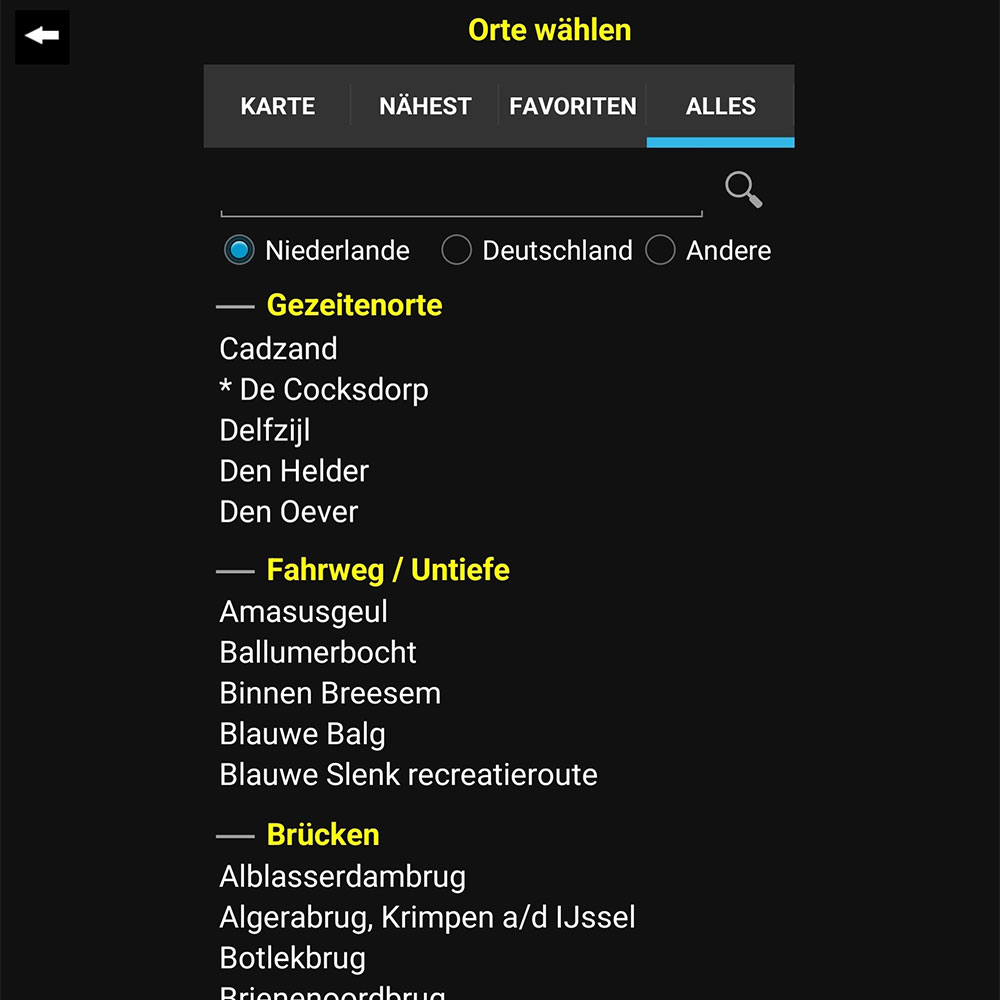This screenshot has width=1000, height=1000.
Task: Collapse the Fahrweg / Untiefe section
Action: point(387,570)
